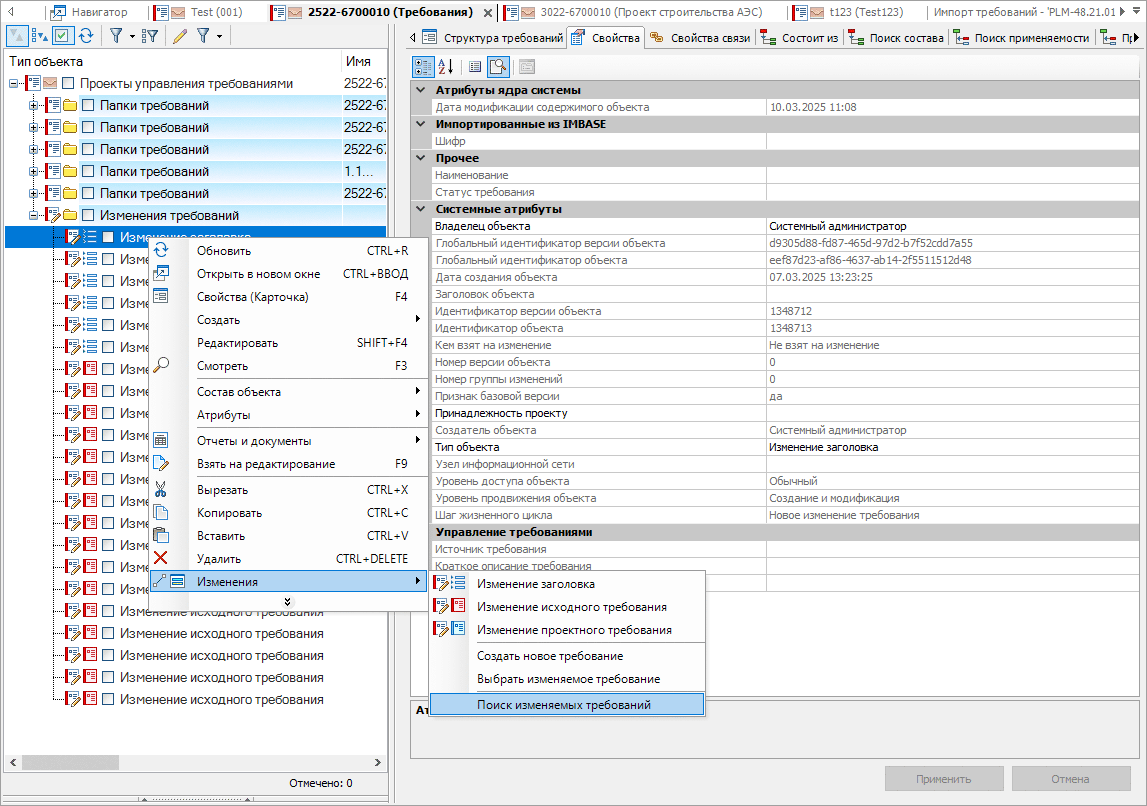Click the pencil edit icon in the tree toolbar
The height and width of the screenshot is (806, 1147).
180,36
